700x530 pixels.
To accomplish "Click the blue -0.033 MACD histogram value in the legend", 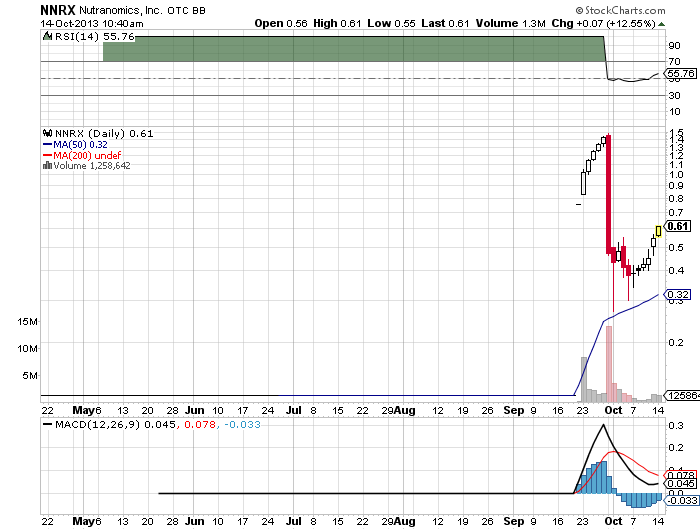I will pos(242,424).
